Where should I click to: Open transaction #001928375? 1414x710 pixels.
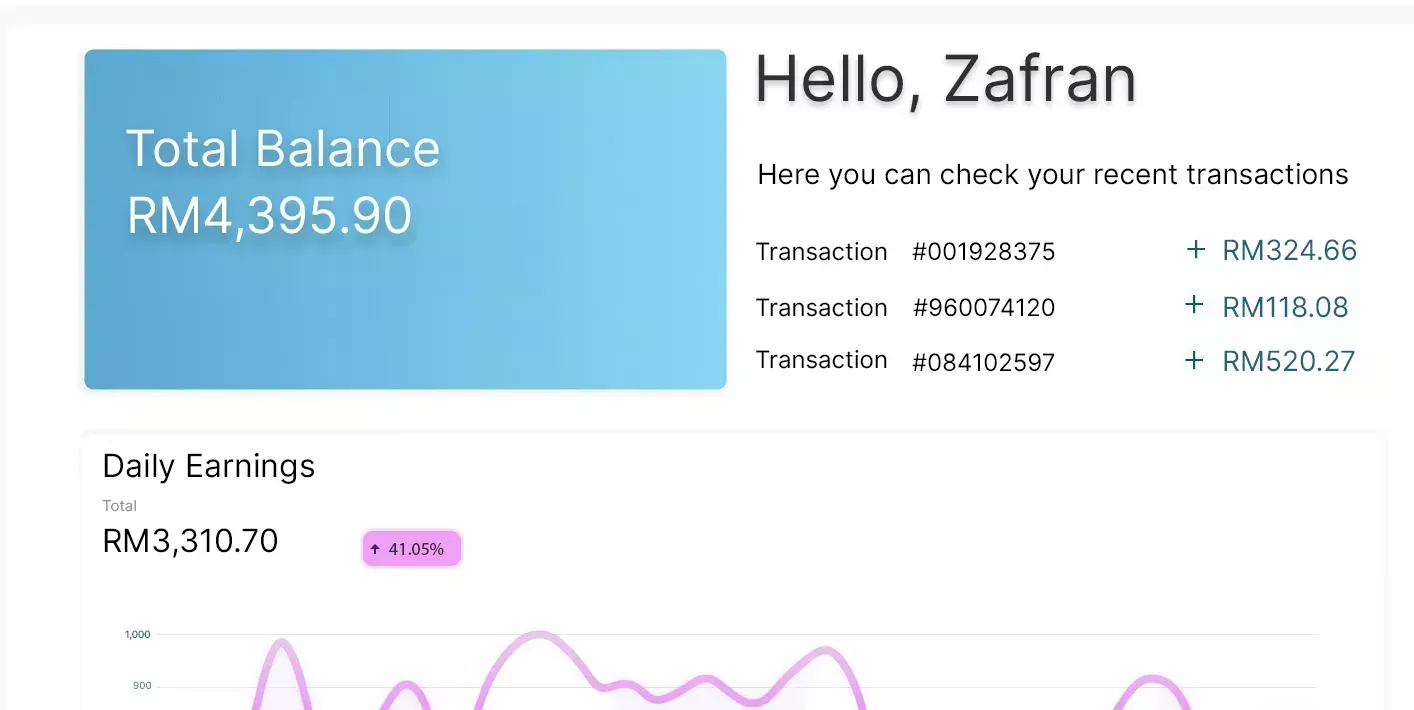click(983, 252)
